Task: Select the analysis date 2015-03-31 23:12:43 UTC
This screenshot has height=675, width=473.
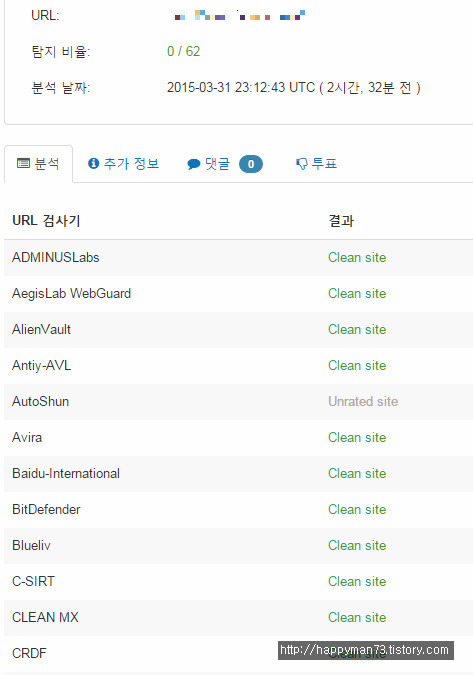Action: coord(241,87)
